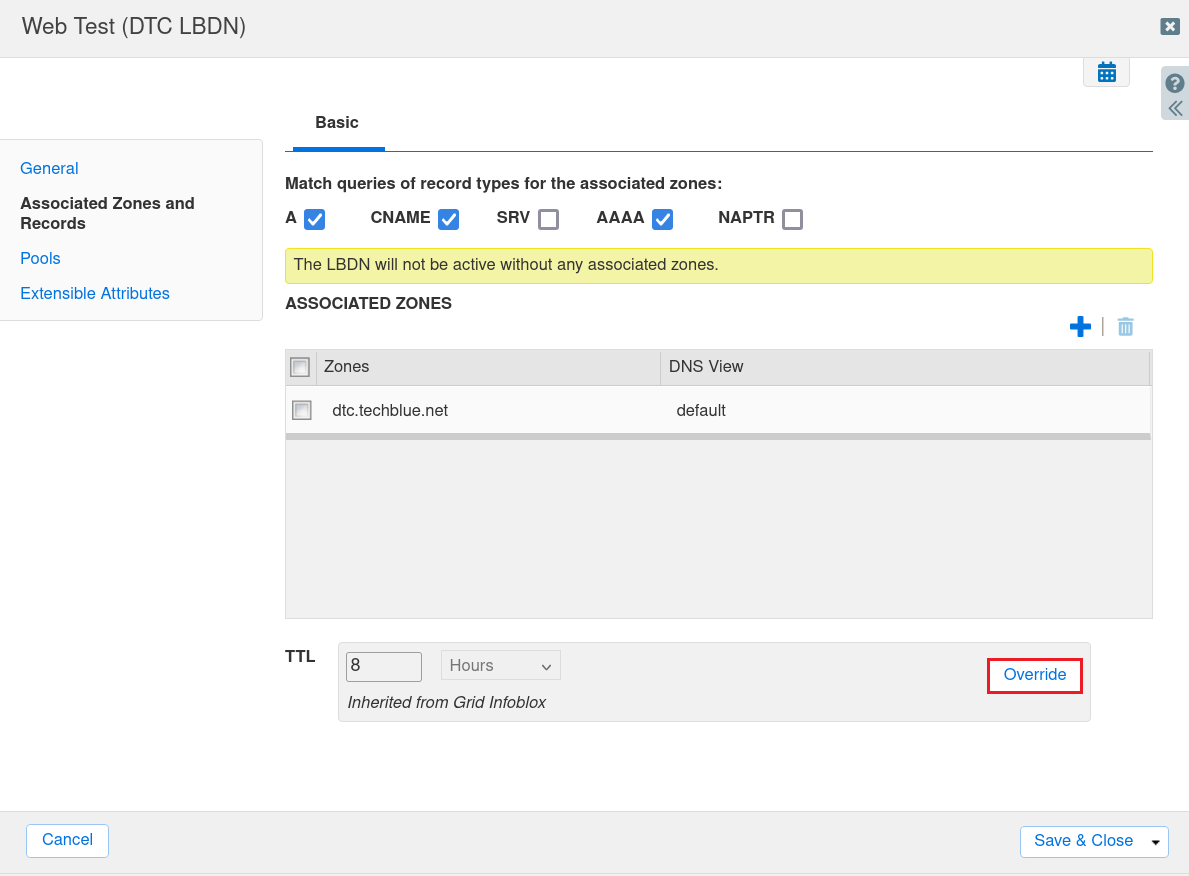
Task: Expand the Save & Close arrow menu
Action: point(1156,842)
